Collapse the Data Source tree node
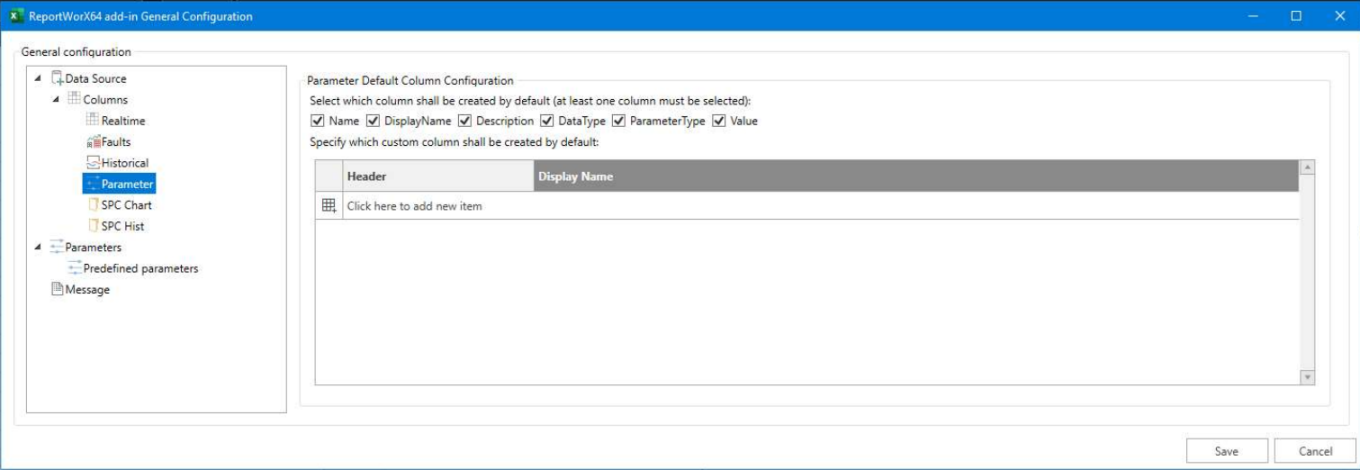Viewport: 1360px width, 470px height. coord(38,78)
